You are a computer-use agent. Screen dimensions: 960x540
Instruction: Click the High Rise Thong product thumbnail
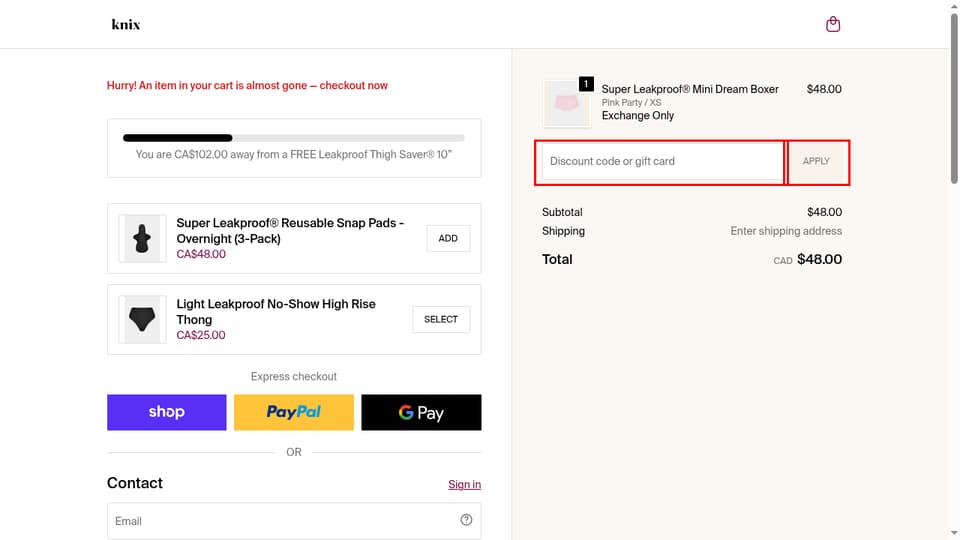coord(142,319)
